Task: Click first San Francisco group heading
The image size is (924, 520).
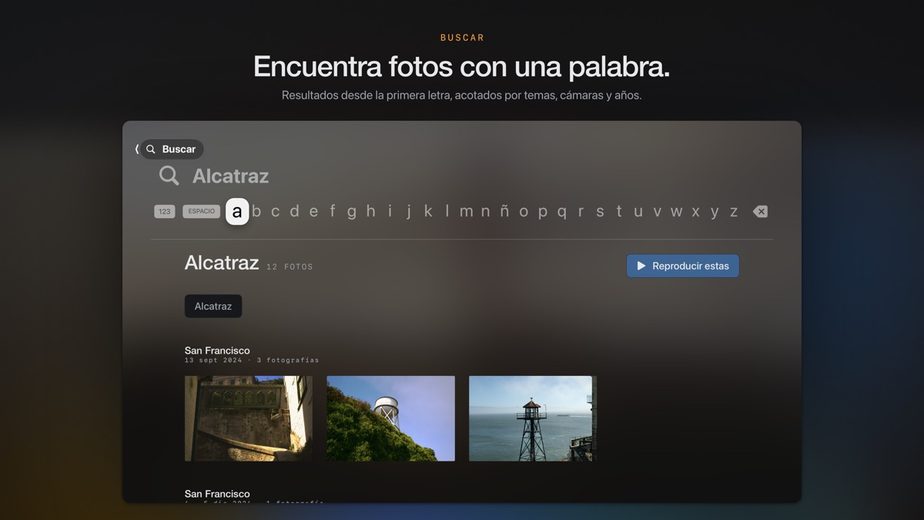Action: coord(217,350)
